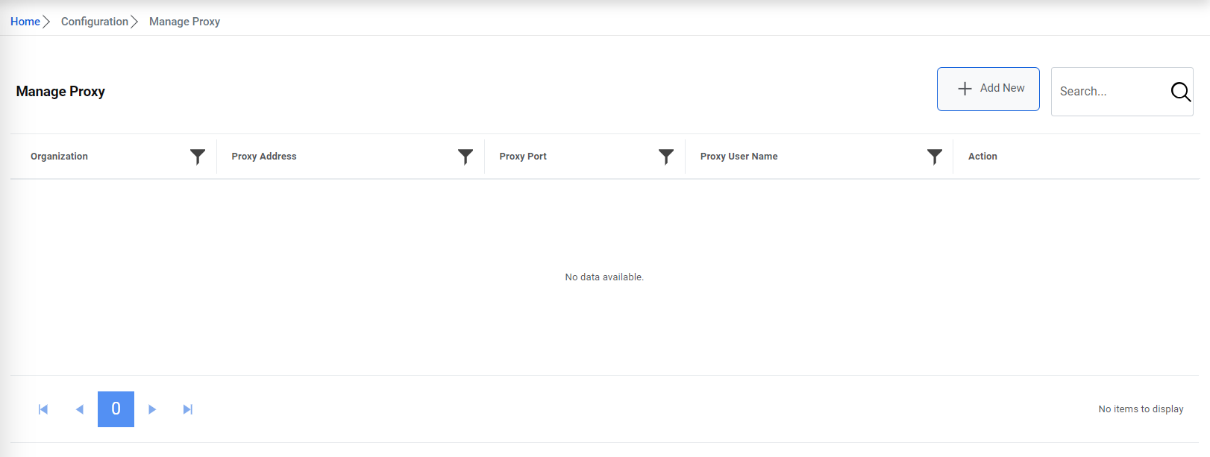The image size is (1210, 457).
Task: Navigate to Home breadcrumb link
Action: pyautogui.click(x=25, y=21)
